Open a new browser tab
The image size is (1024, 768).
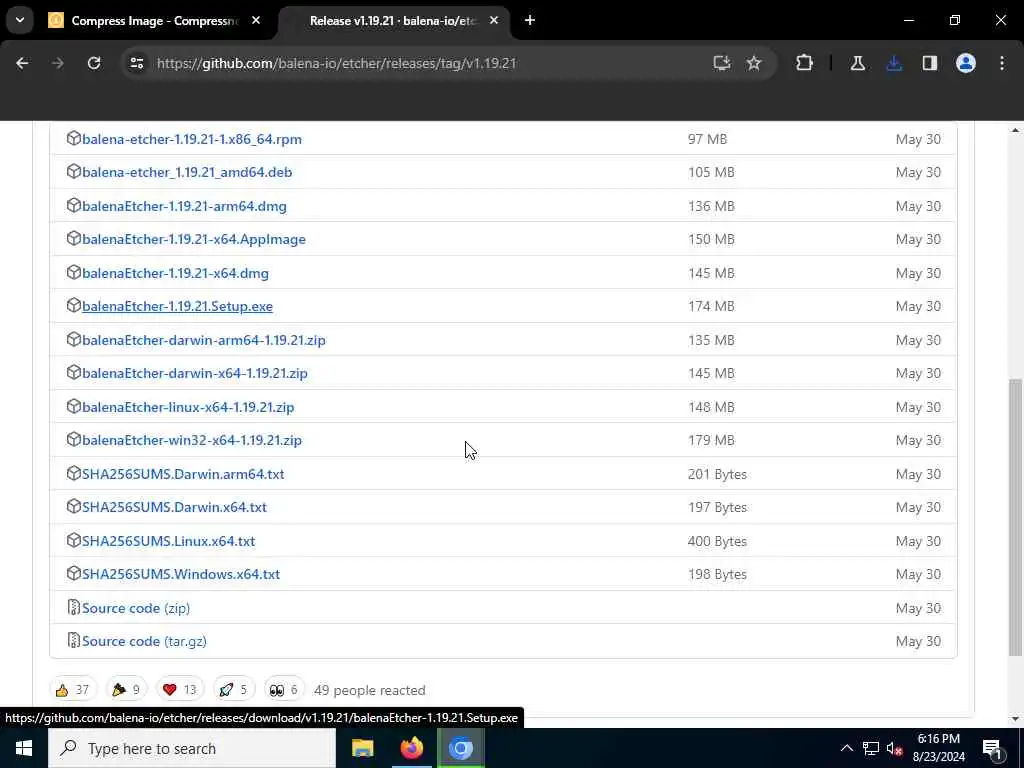tap(530, 20)
